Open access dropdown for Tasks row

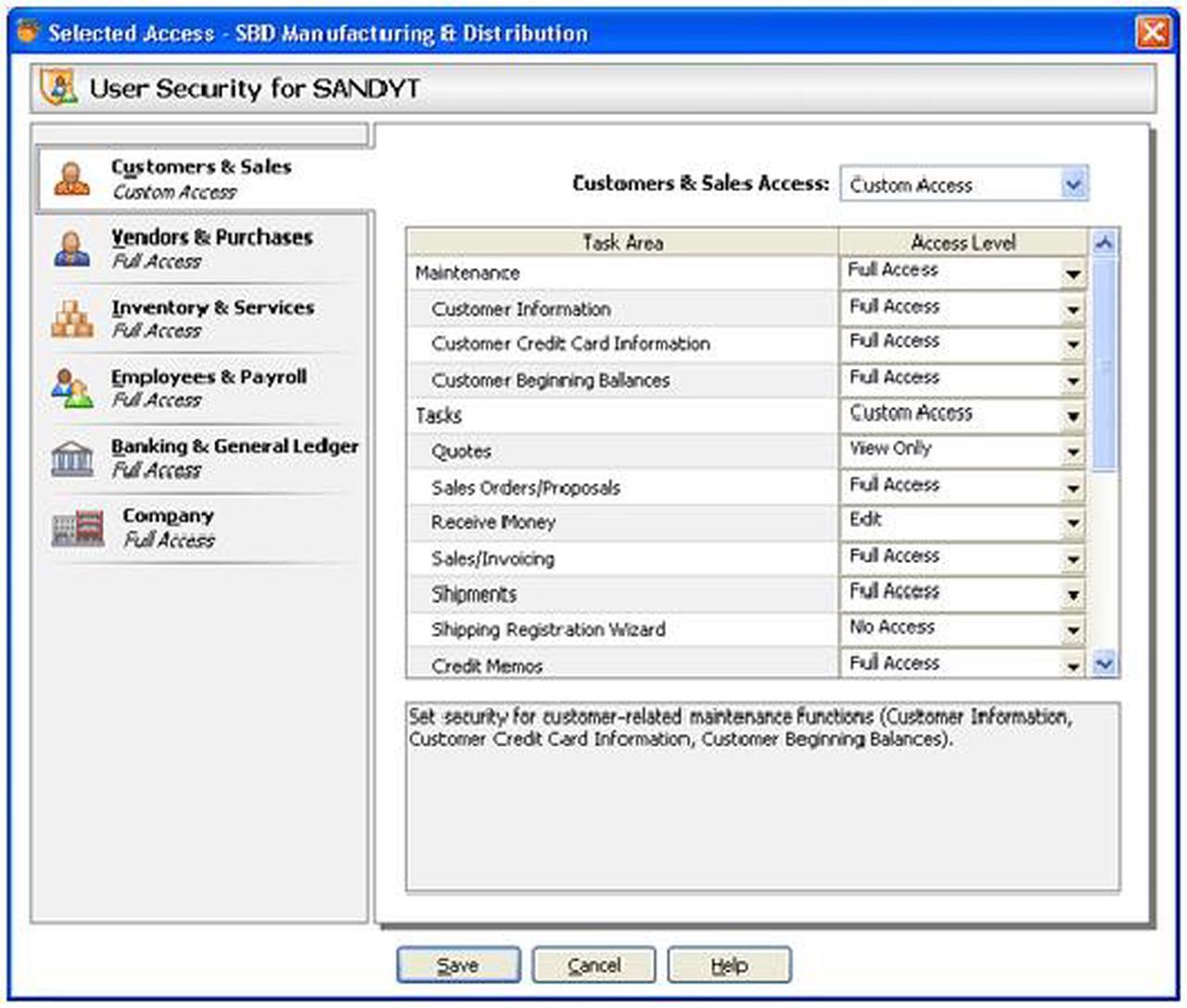(x=1073, y=416)
